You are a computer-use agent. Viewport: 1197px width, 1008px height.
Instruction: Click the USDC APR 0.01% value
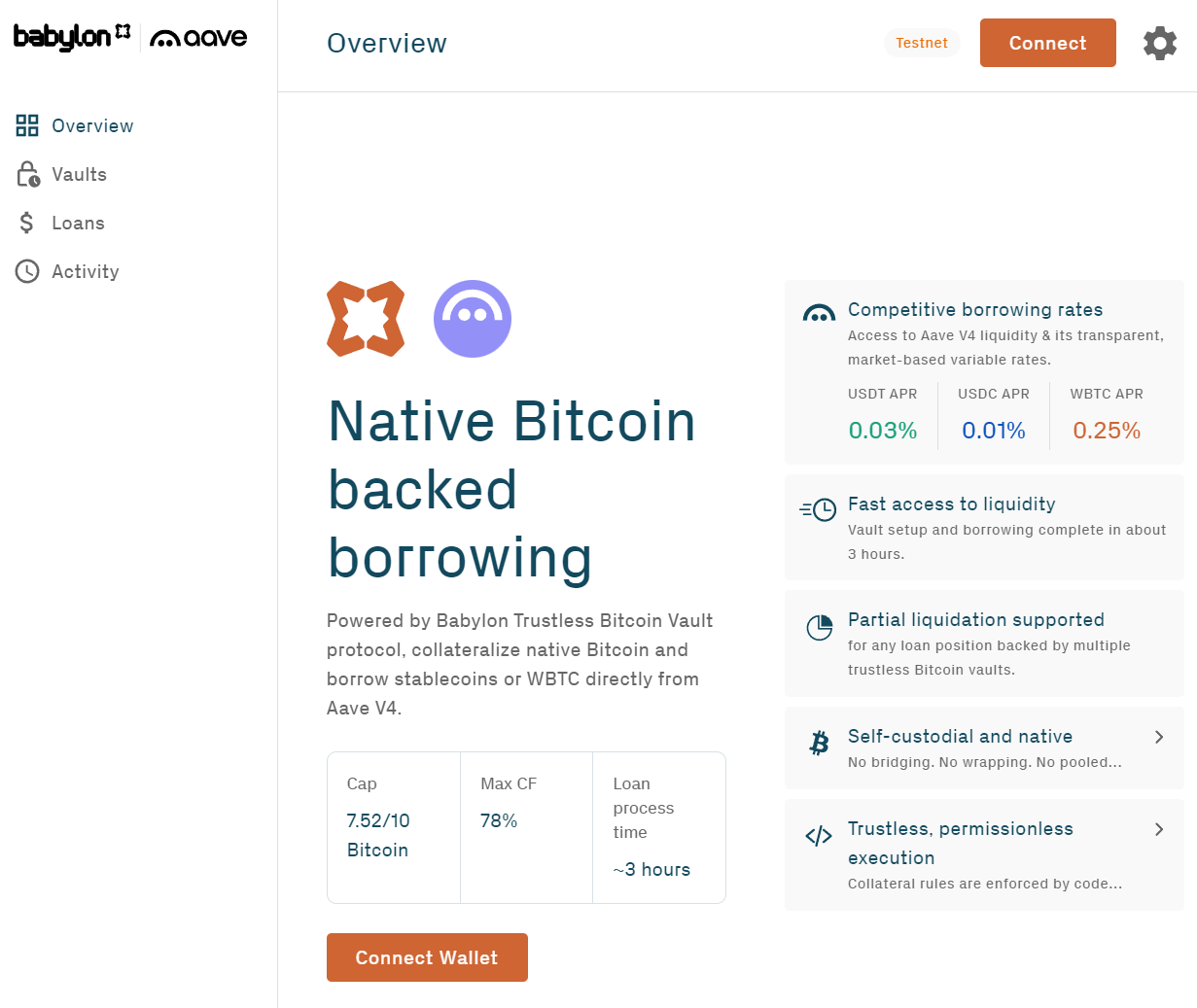coord(994,431)
